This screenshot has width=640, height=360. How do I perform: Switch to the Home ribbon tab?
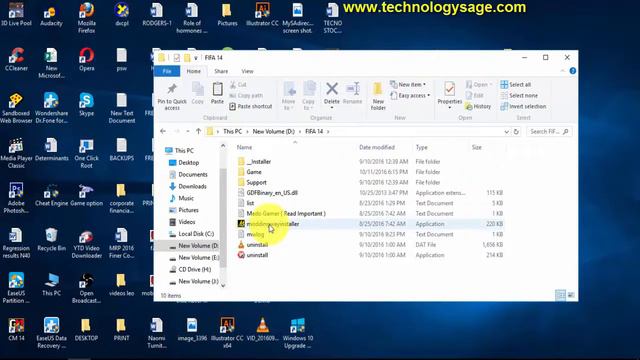[x=193, y=71]
